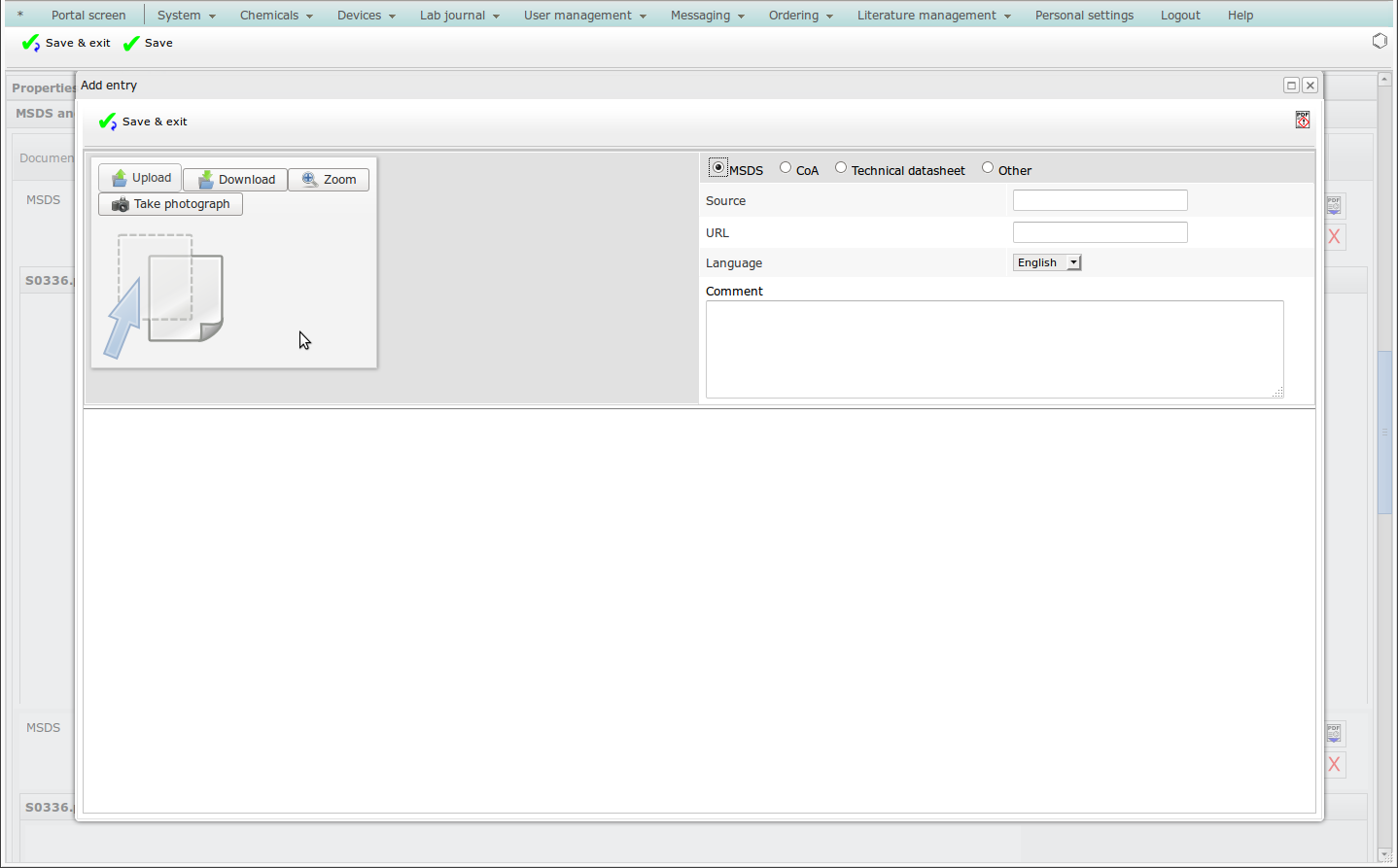Click main toolbar Save & exit

click(66, 43)
